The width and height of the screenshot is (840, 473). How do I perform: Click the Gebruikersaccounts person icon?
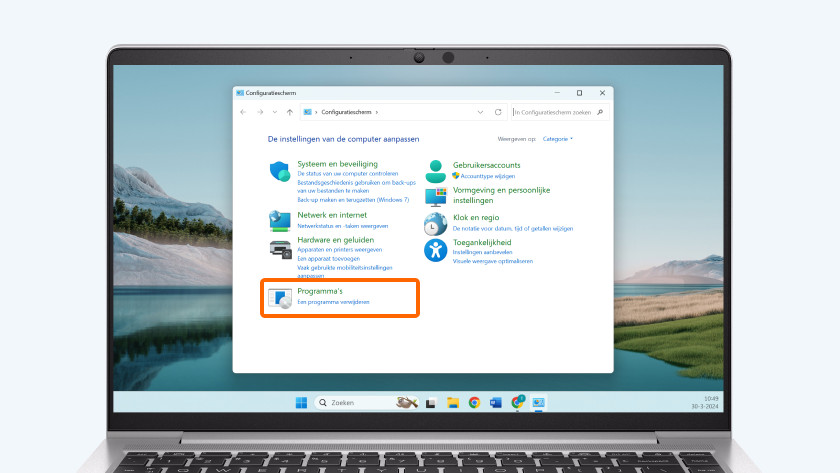(x=436, y=171)
